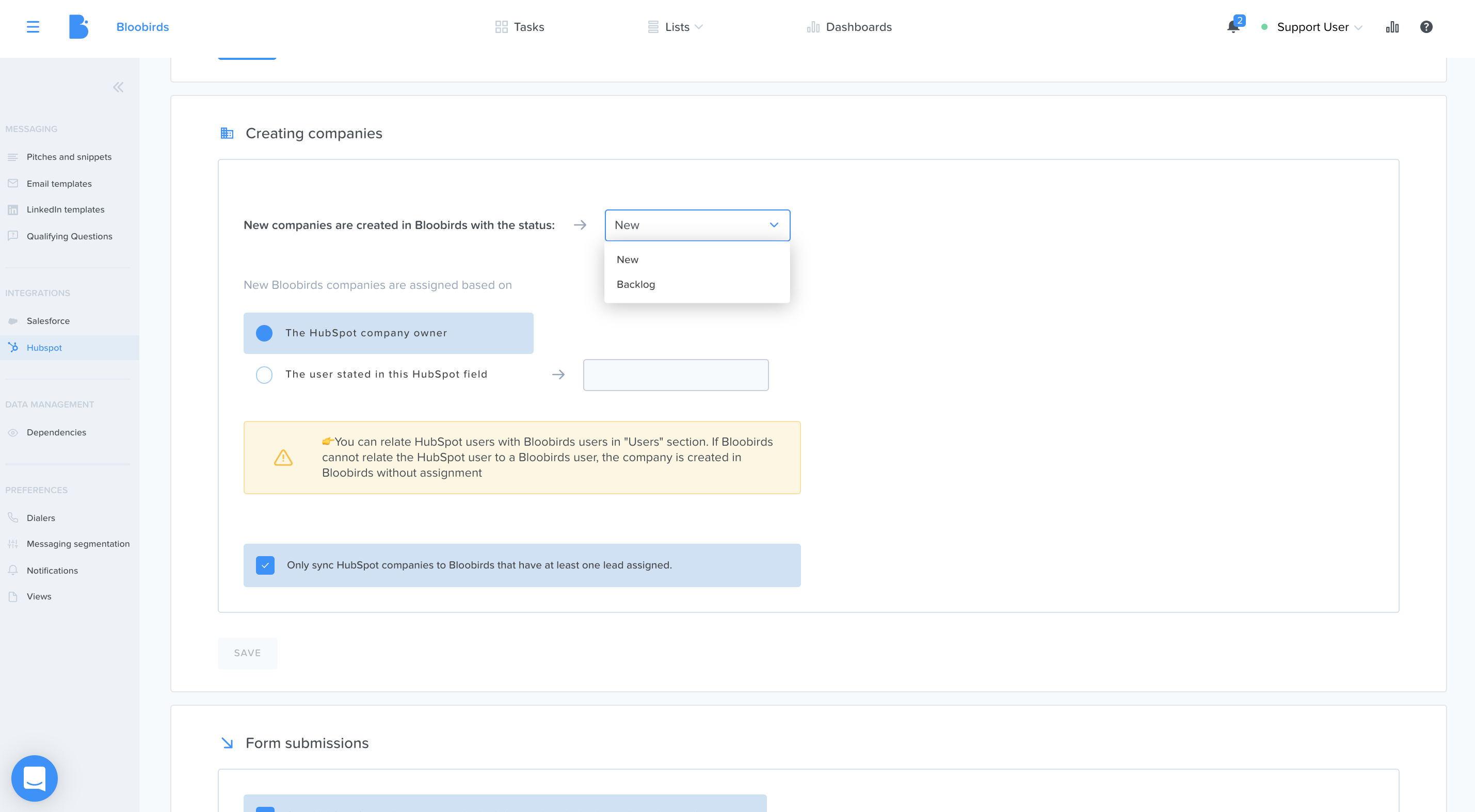
Task: Click the Messaging segmentation sliders icon
Action: (x=12, y=544)
